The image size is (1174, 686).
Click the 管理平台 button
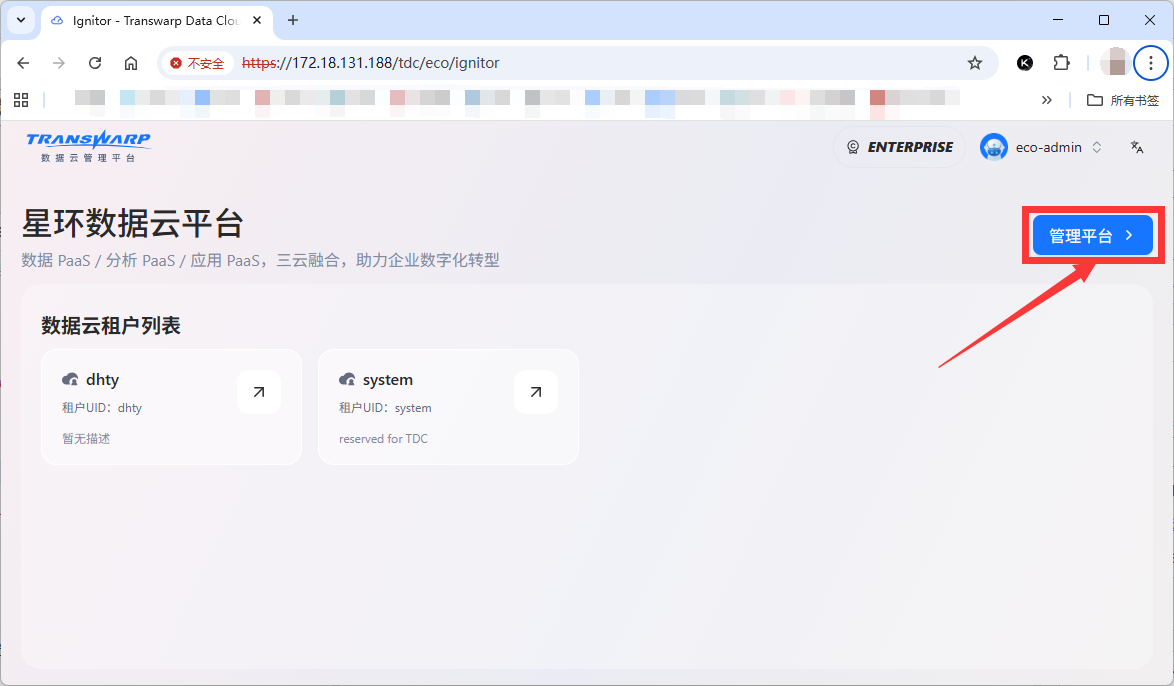[1092, 234]
